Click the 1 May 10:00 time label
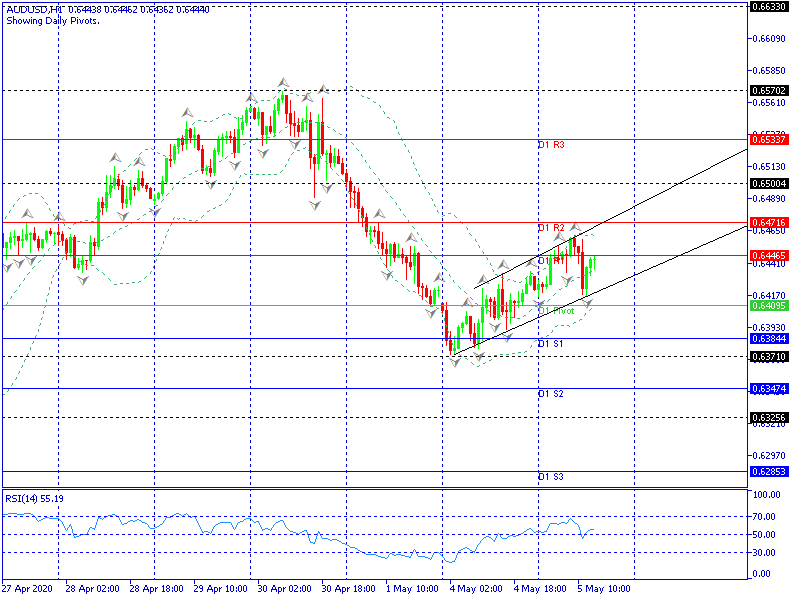 (412, 589)
